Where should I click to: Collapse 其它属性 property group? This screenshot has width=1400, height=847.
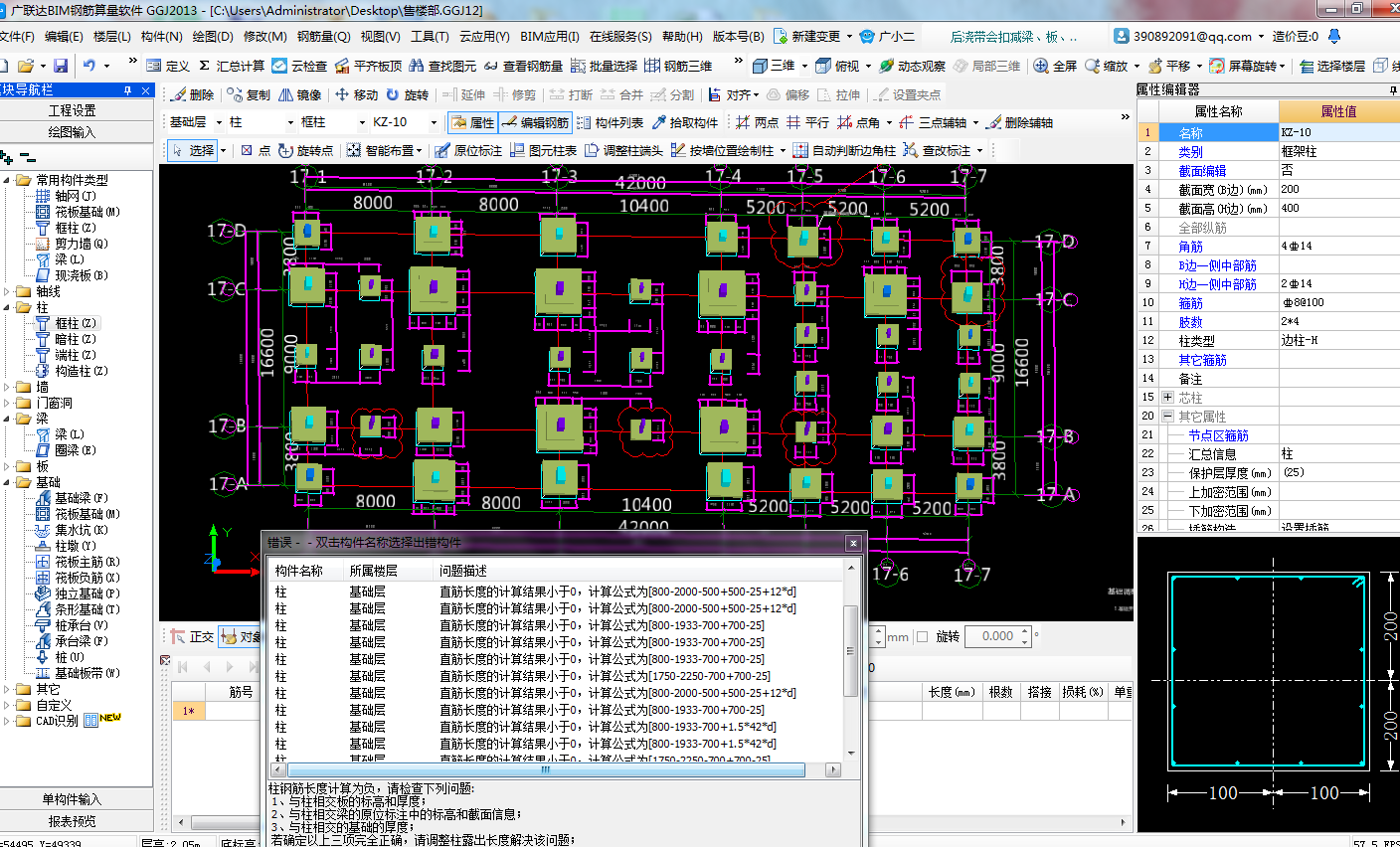[1168, 416]
